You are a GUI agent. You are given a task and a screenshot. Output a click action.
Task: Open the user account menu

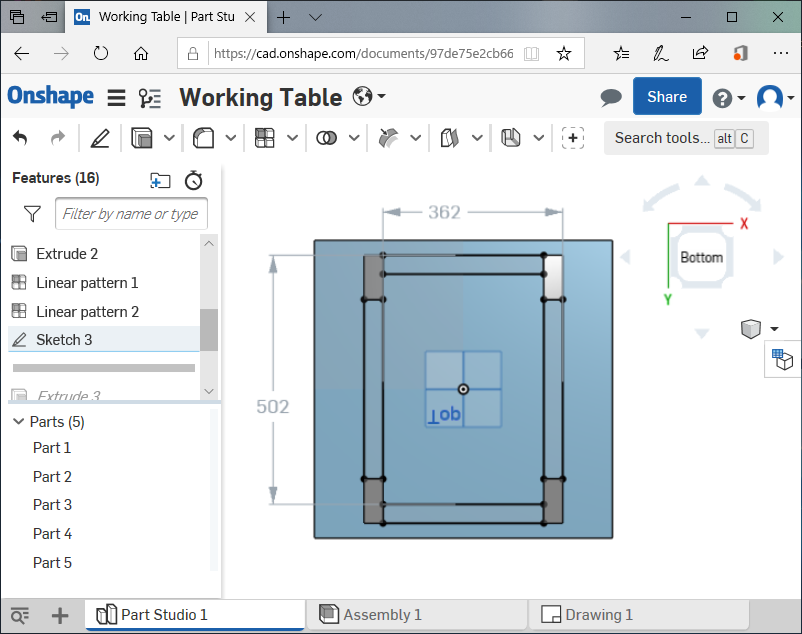tap(774, 97)
